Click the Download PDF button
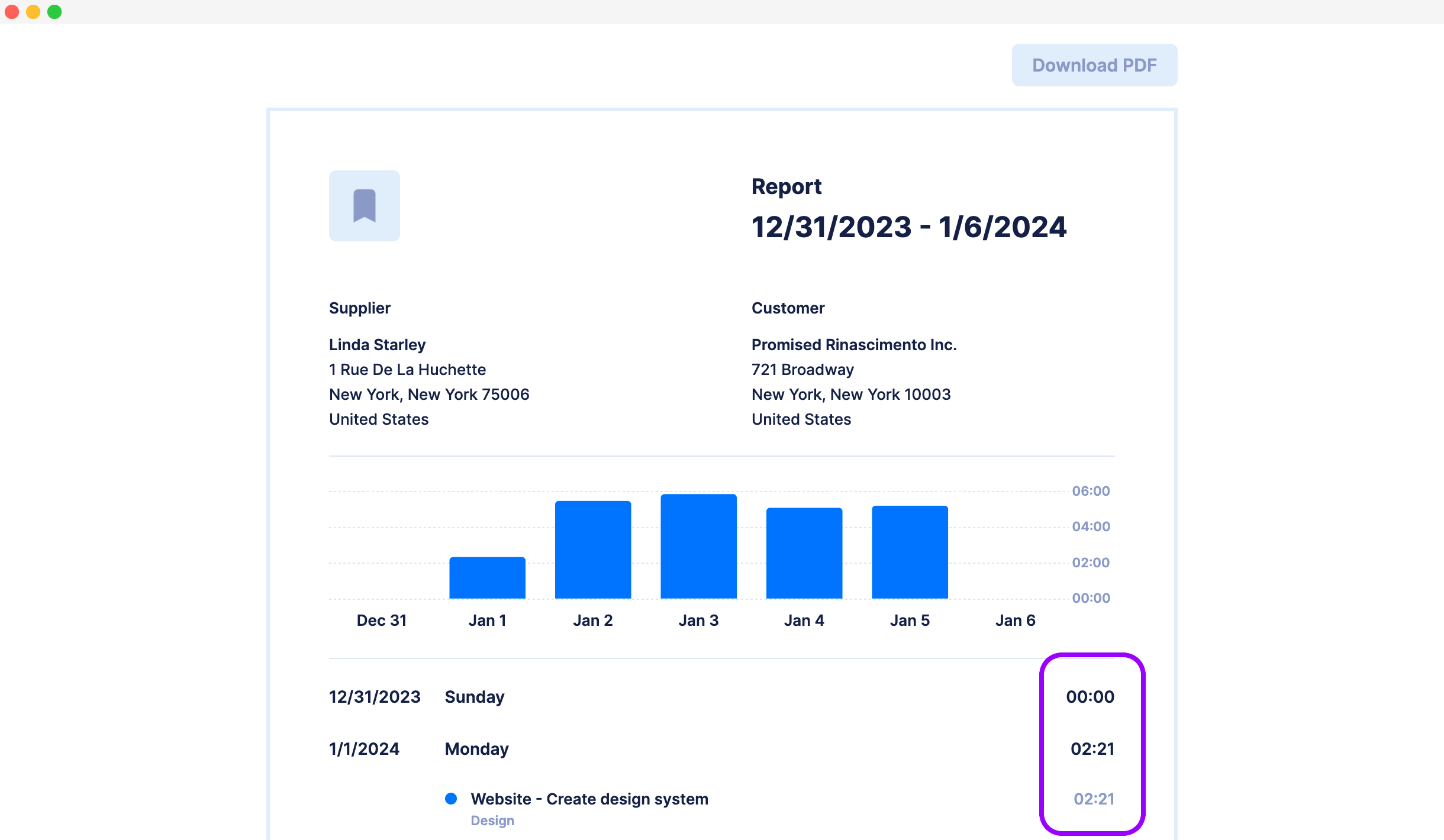Screen dimensions: 1444x840 1094,65
